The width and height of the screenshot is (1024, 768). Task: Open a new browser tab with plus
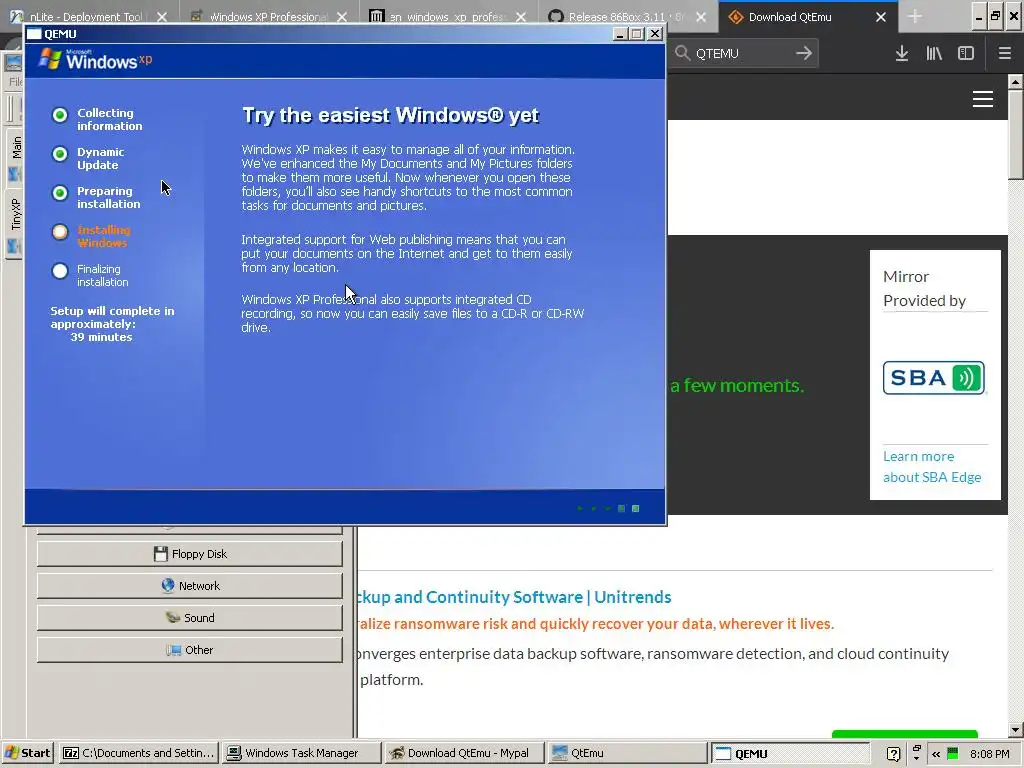915,17
